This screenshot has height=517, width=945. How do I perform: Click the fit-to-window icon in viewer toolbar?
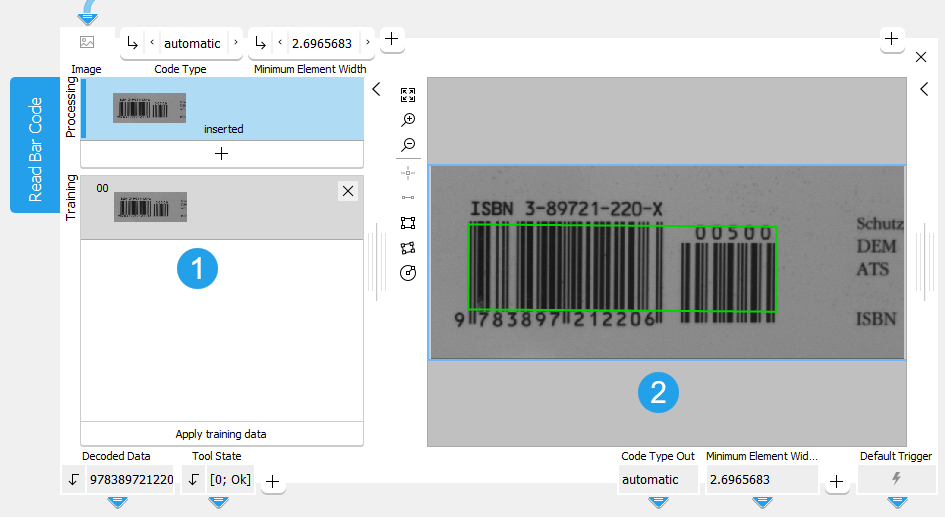click(x=408, y=95)
